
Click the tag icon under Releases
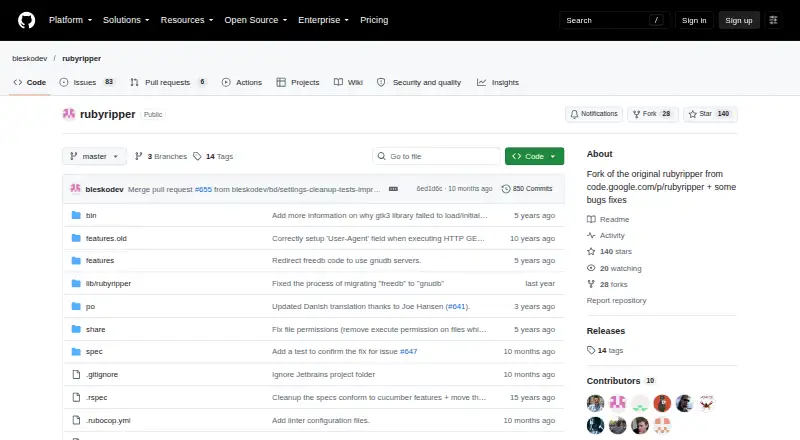click(x=591, y=350)
